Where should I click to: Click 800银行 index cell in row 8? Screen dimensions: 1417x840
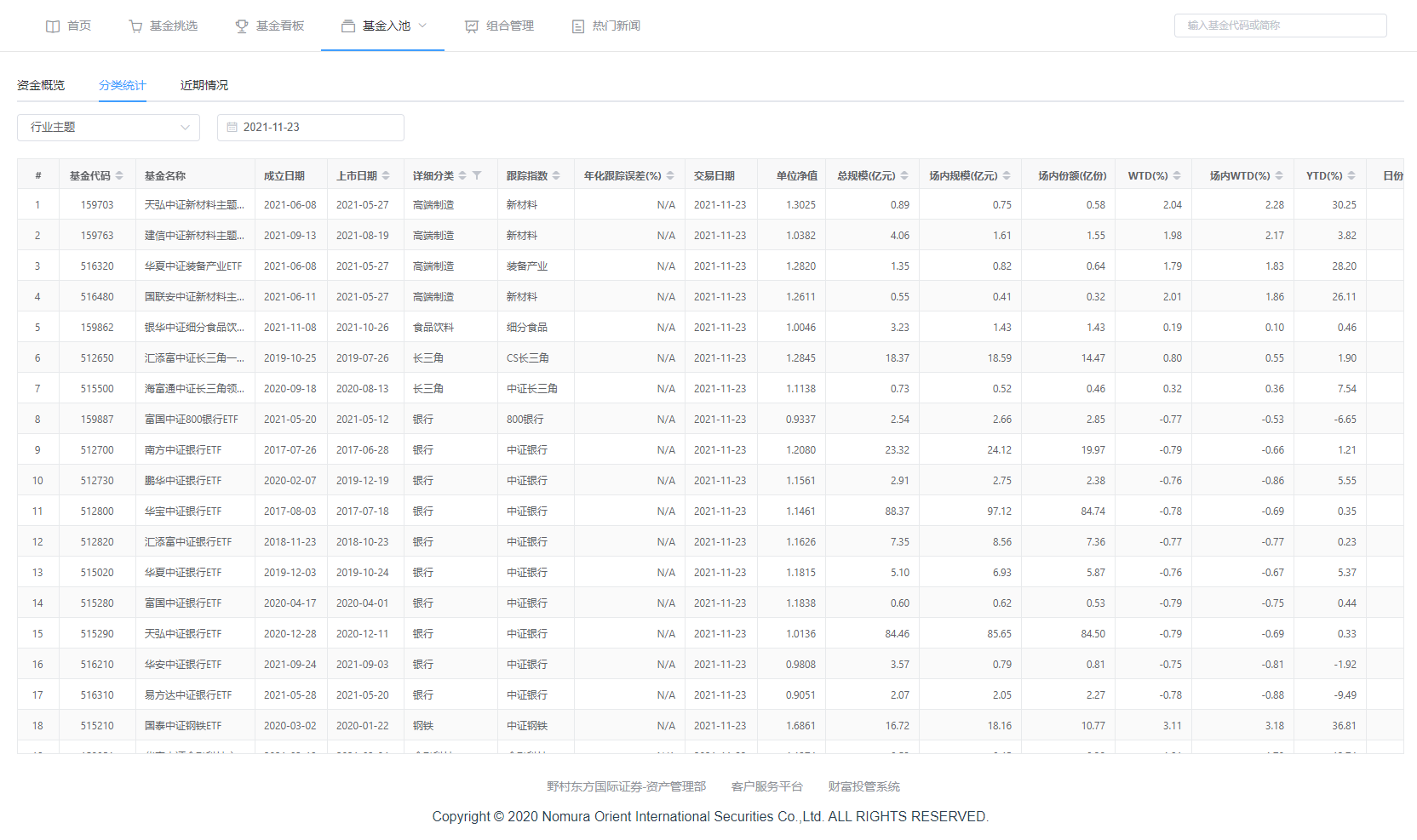coord(525,420)
